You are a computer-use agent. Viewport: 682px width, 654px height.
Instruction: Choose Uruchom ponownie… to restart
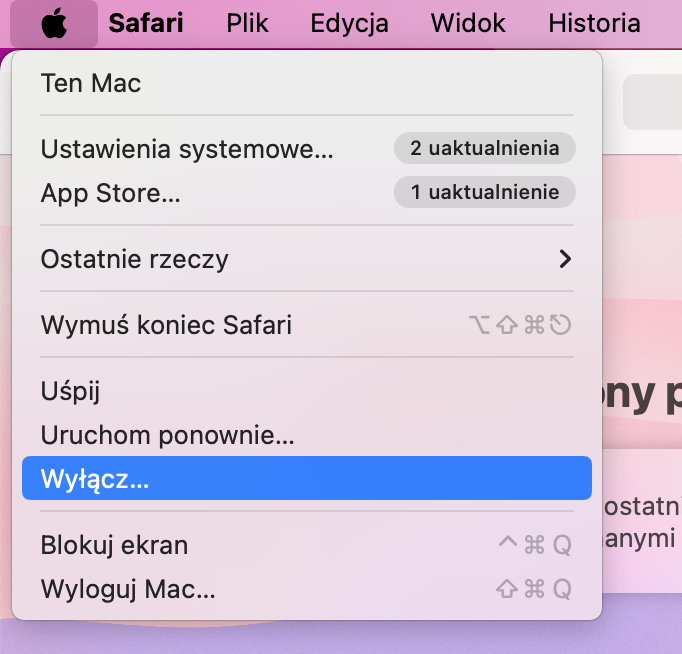click(x=307, y=435)
